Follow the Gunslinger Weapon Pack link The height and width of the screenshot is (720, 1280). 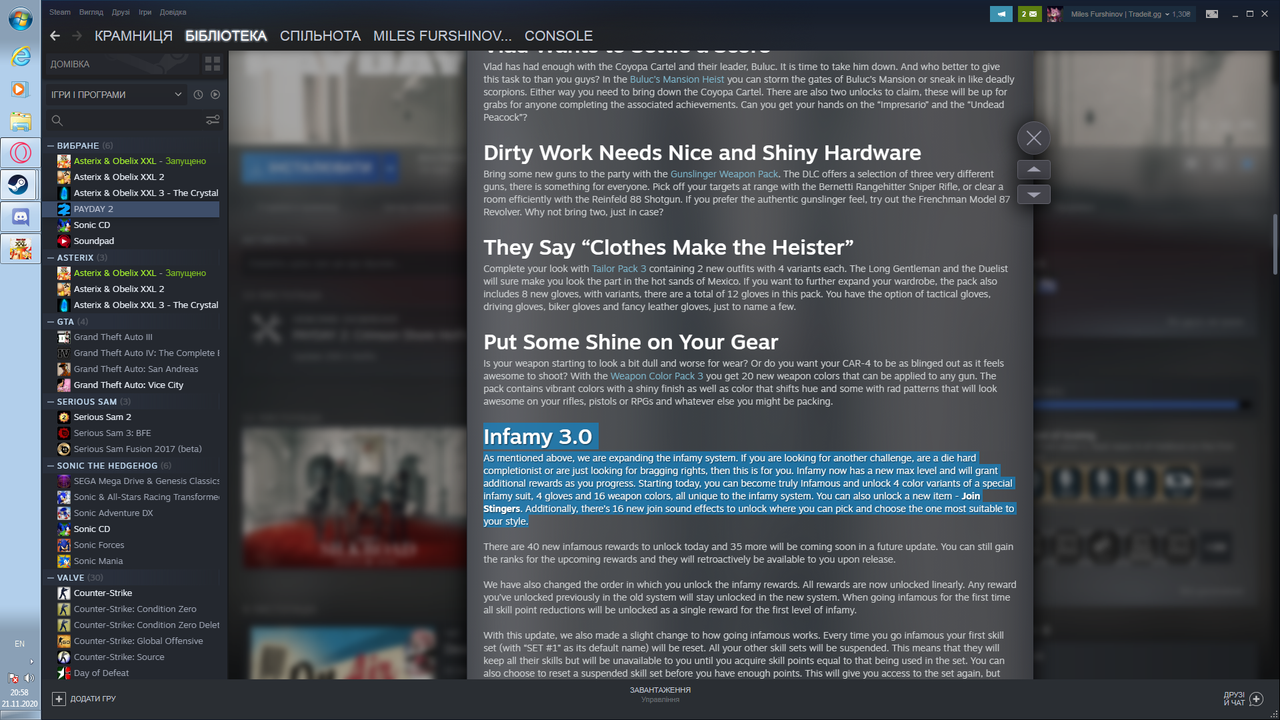(724, 174)
